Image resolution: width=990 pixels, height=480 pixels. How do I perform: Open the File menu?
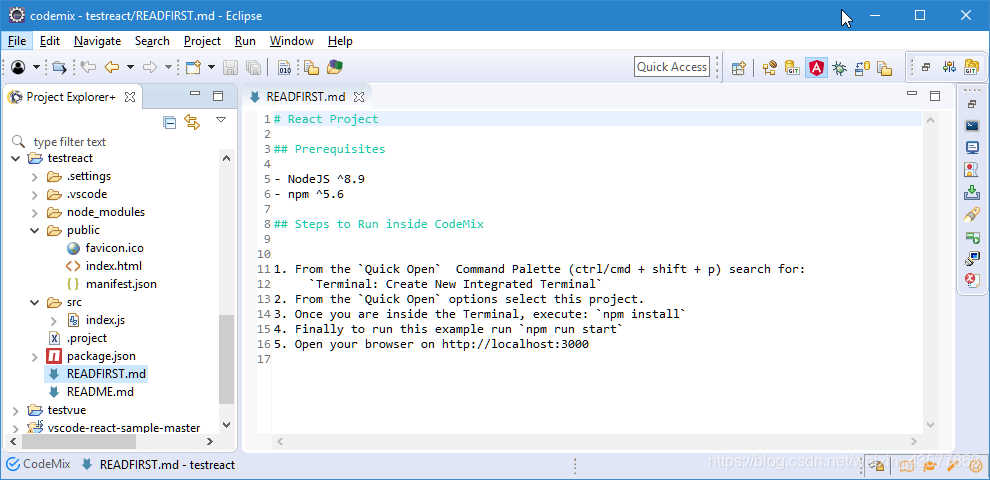[17, 41]
